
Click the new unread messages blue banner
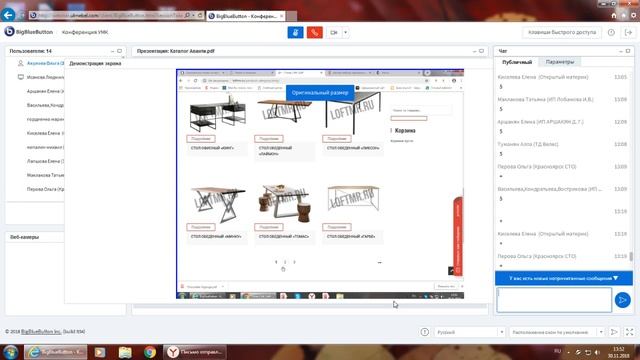(x=564, y=278)
